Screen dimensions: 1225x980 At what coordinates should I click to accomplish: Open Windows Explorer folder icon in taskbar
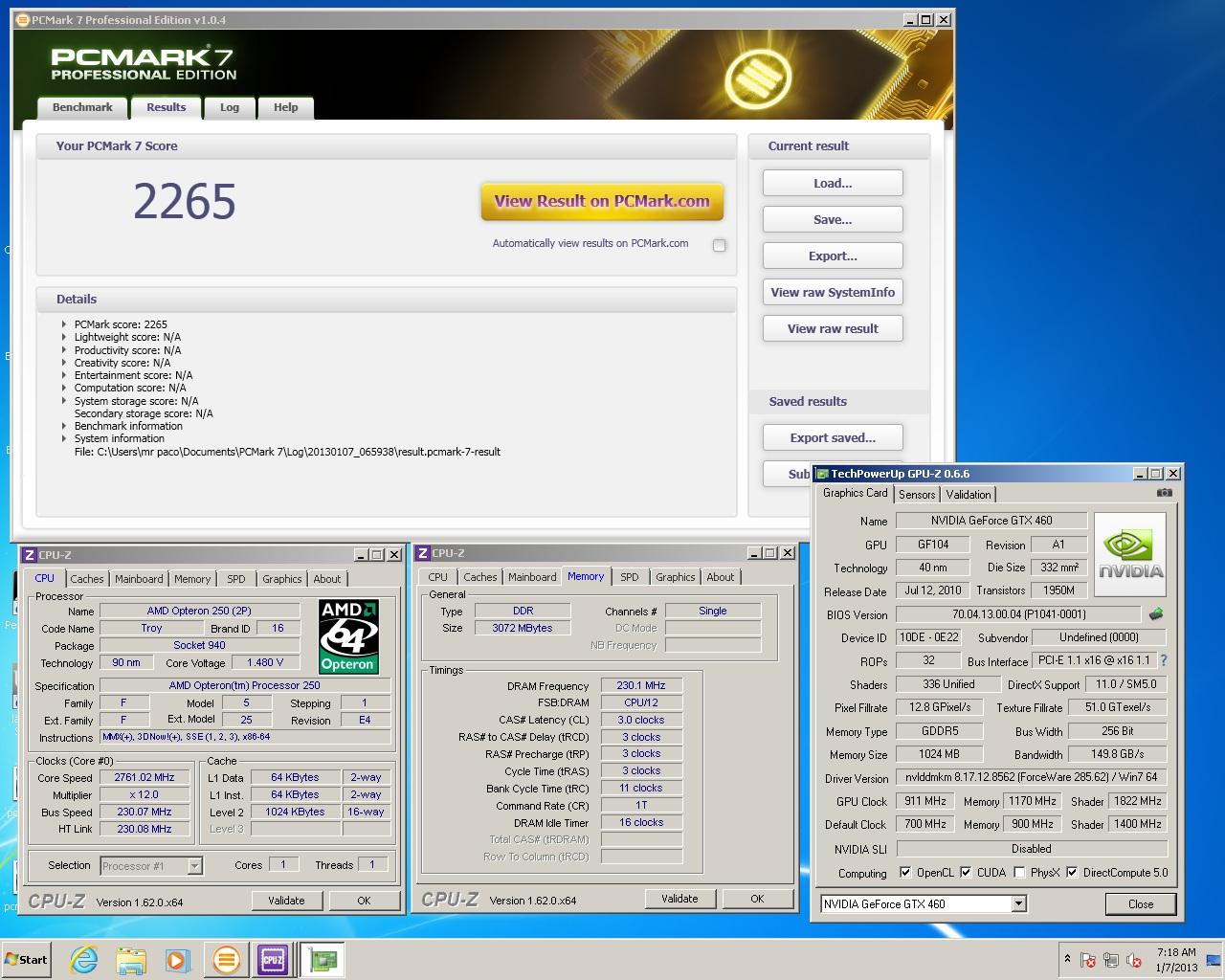point(131,960)
